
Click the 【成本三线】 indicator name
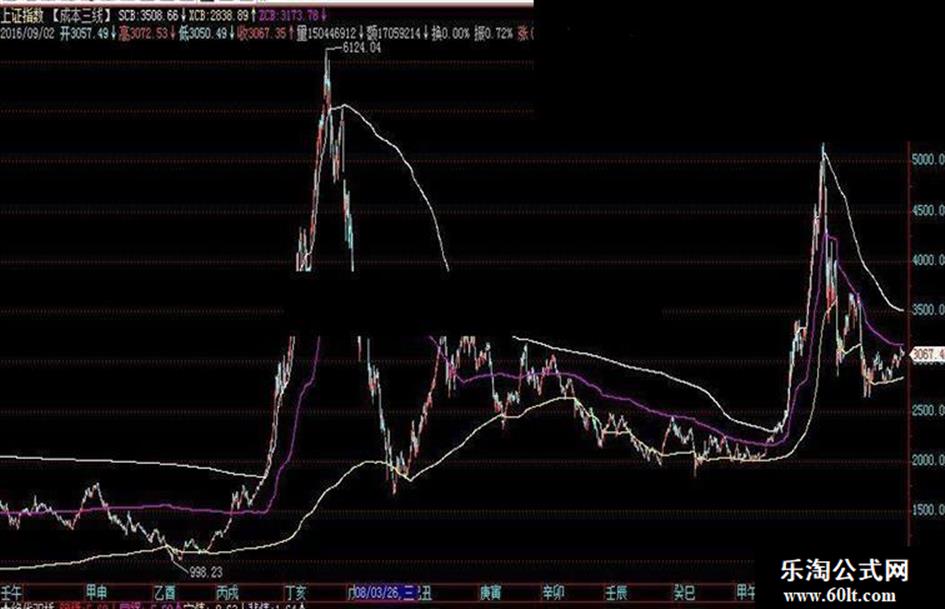80,16
